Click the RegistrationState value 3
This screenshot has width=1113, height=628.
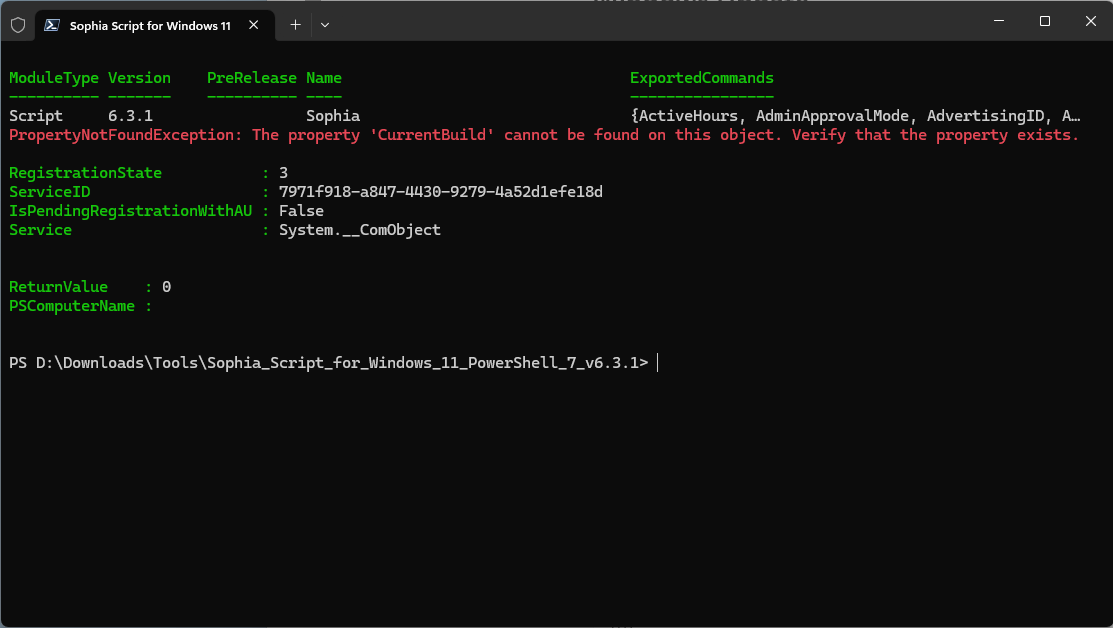coord(282,172)
